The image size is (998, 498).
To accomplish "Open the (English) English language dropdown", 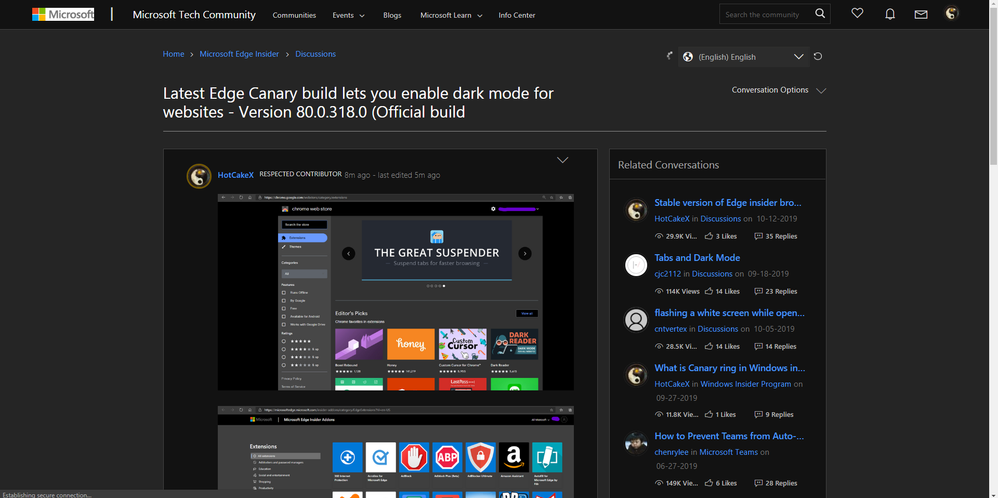I will tap(743, 57).
